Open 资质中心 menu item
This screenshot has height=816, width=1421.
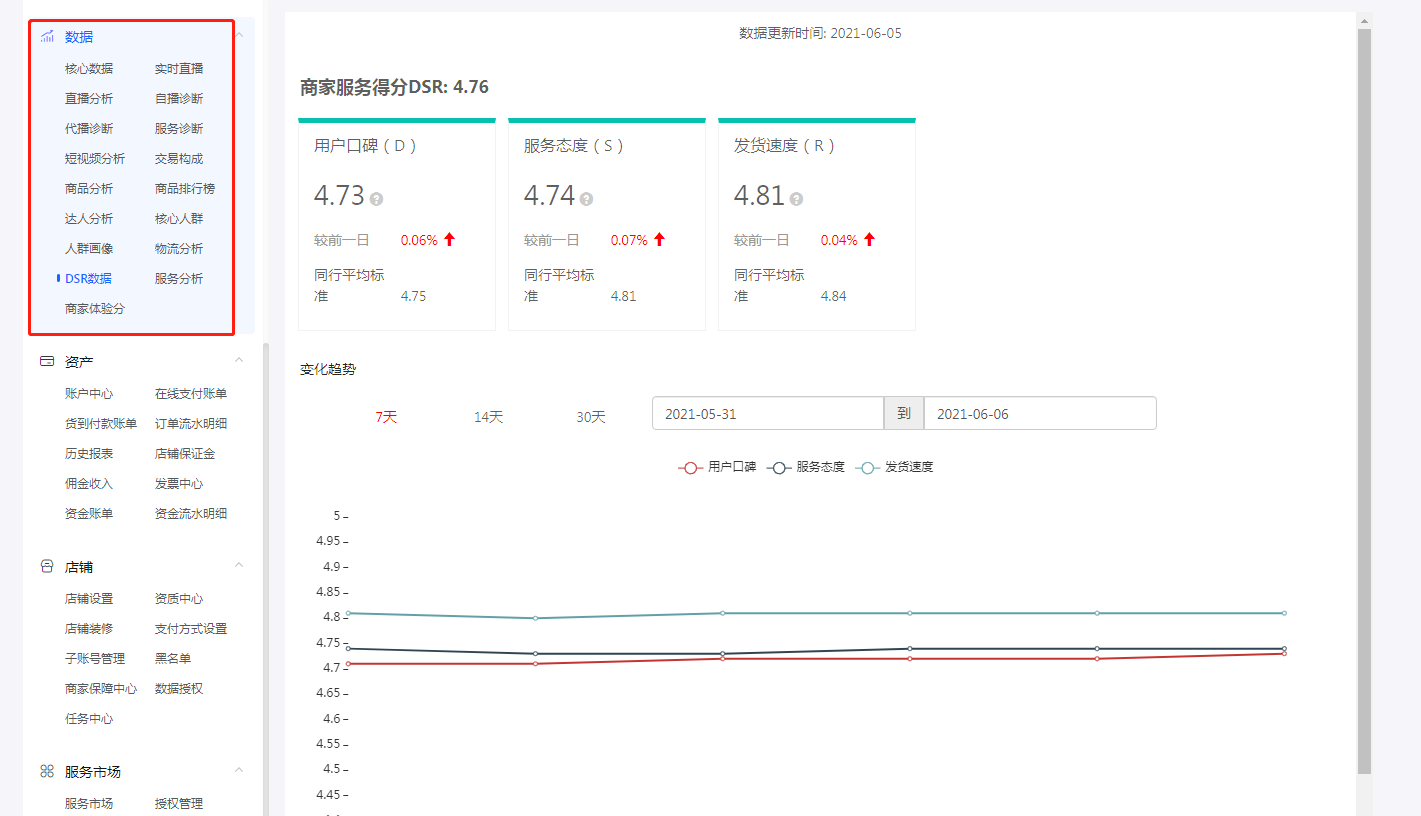tap(179, 599)
